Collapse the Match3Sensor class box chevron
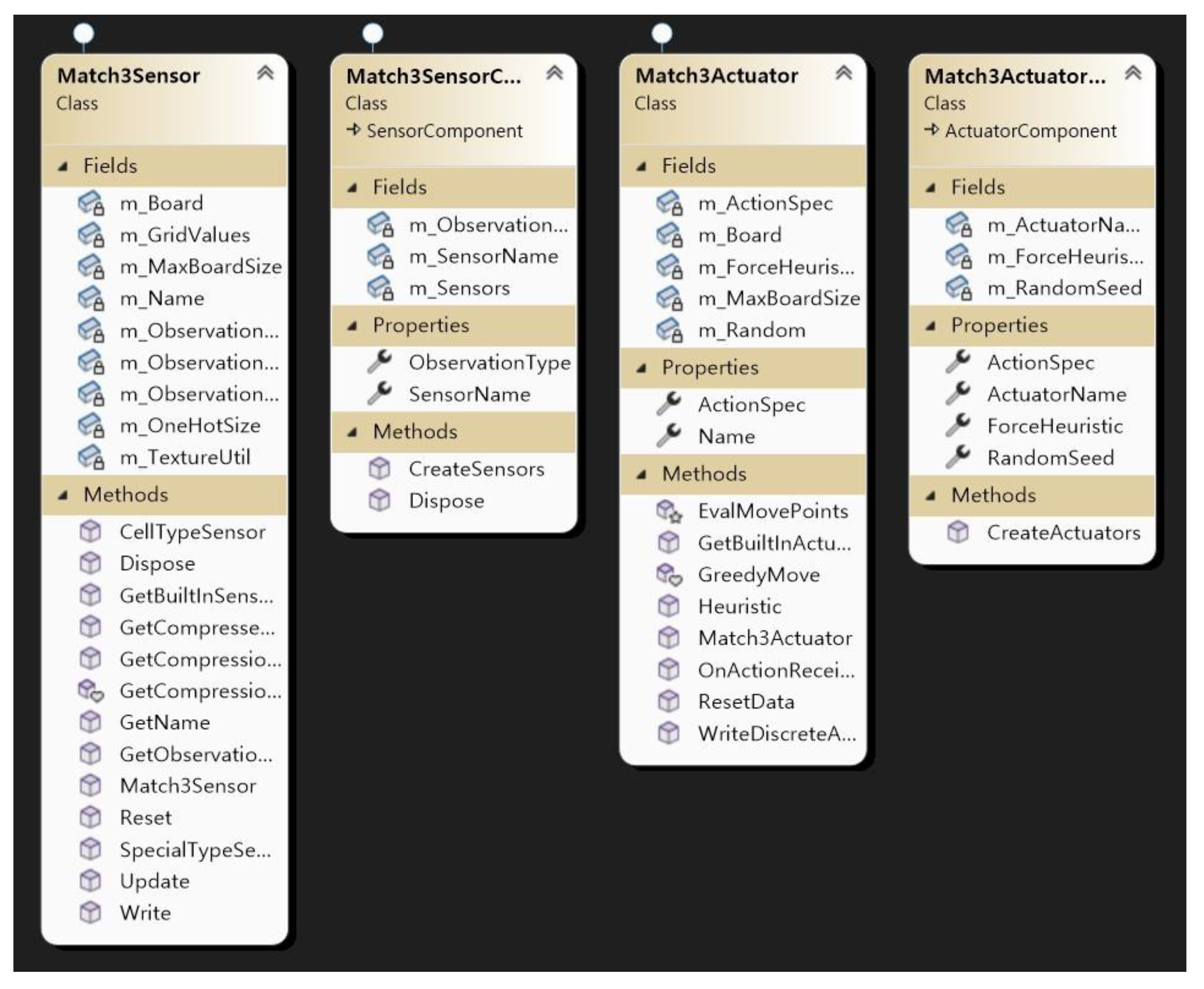 coord(266,73)
